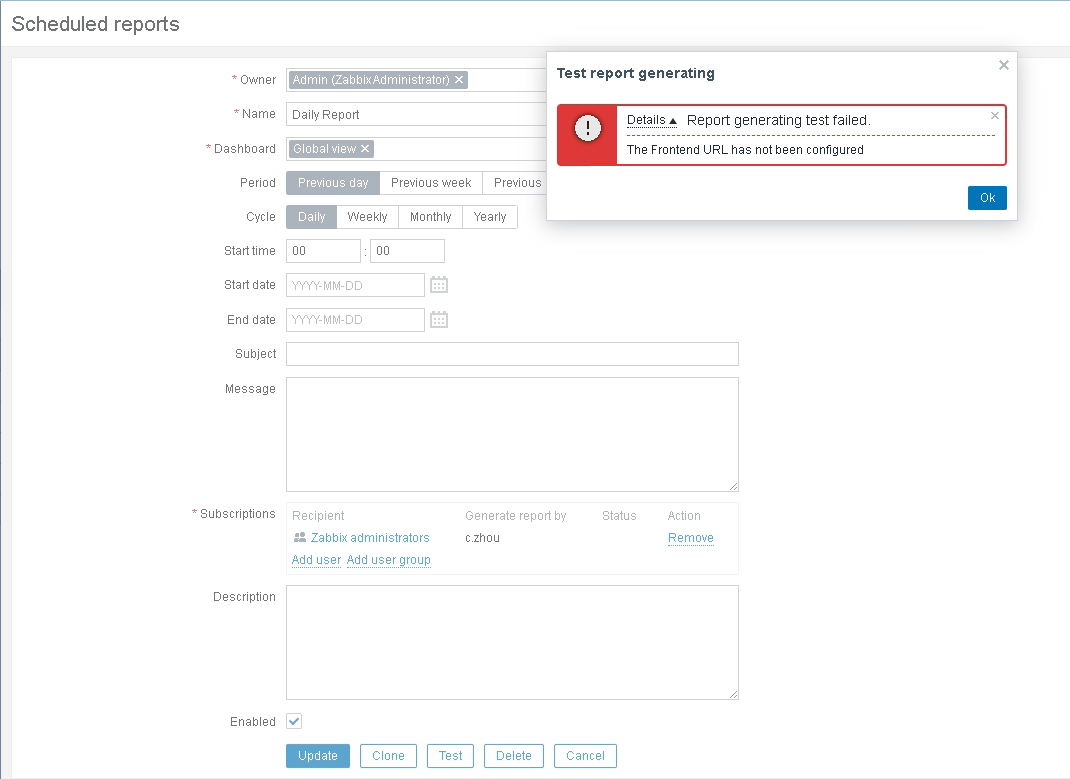
Task: Click the Subject input field
Action: click(512, 354)
